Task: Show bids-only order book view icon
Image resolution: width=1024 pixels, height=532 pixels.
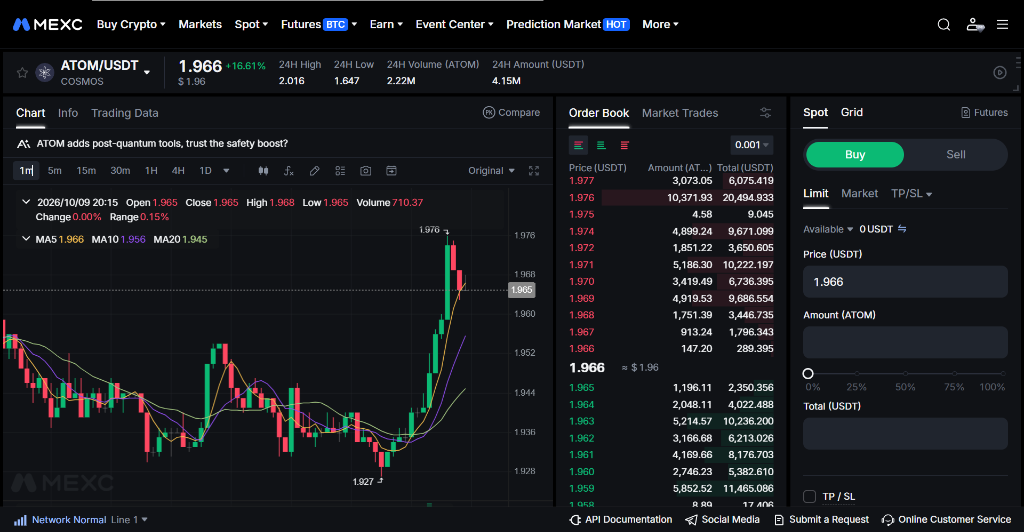Action: (x=601, y=145)
